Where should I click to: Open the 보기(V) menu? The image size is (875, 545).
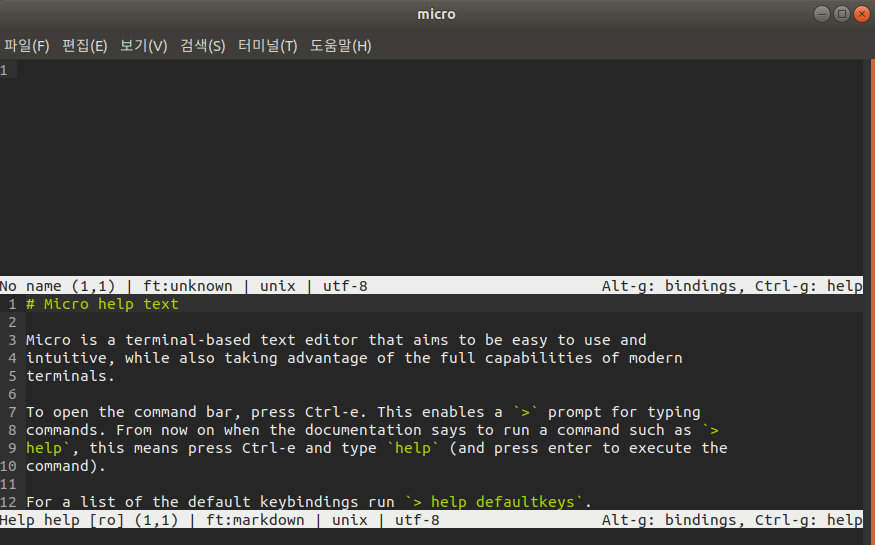[143, 46]
